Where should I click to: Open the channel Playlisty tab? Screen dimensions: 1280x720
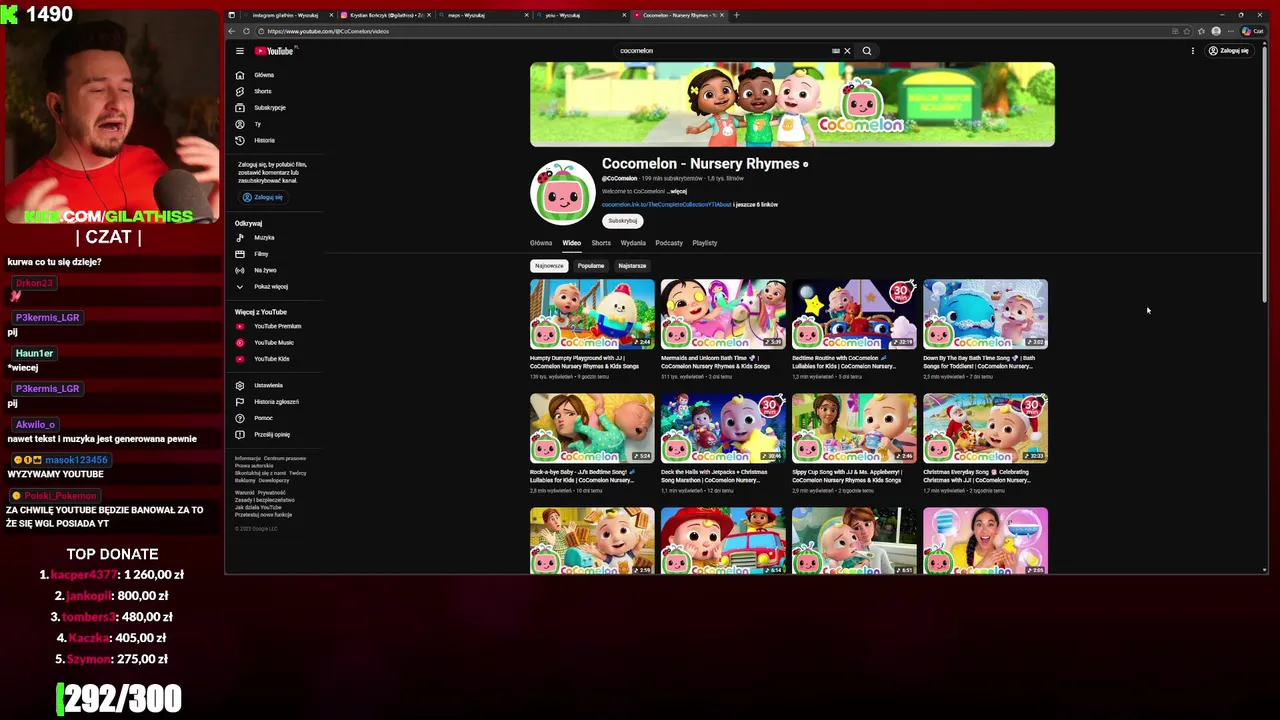[x=705, y=243]
